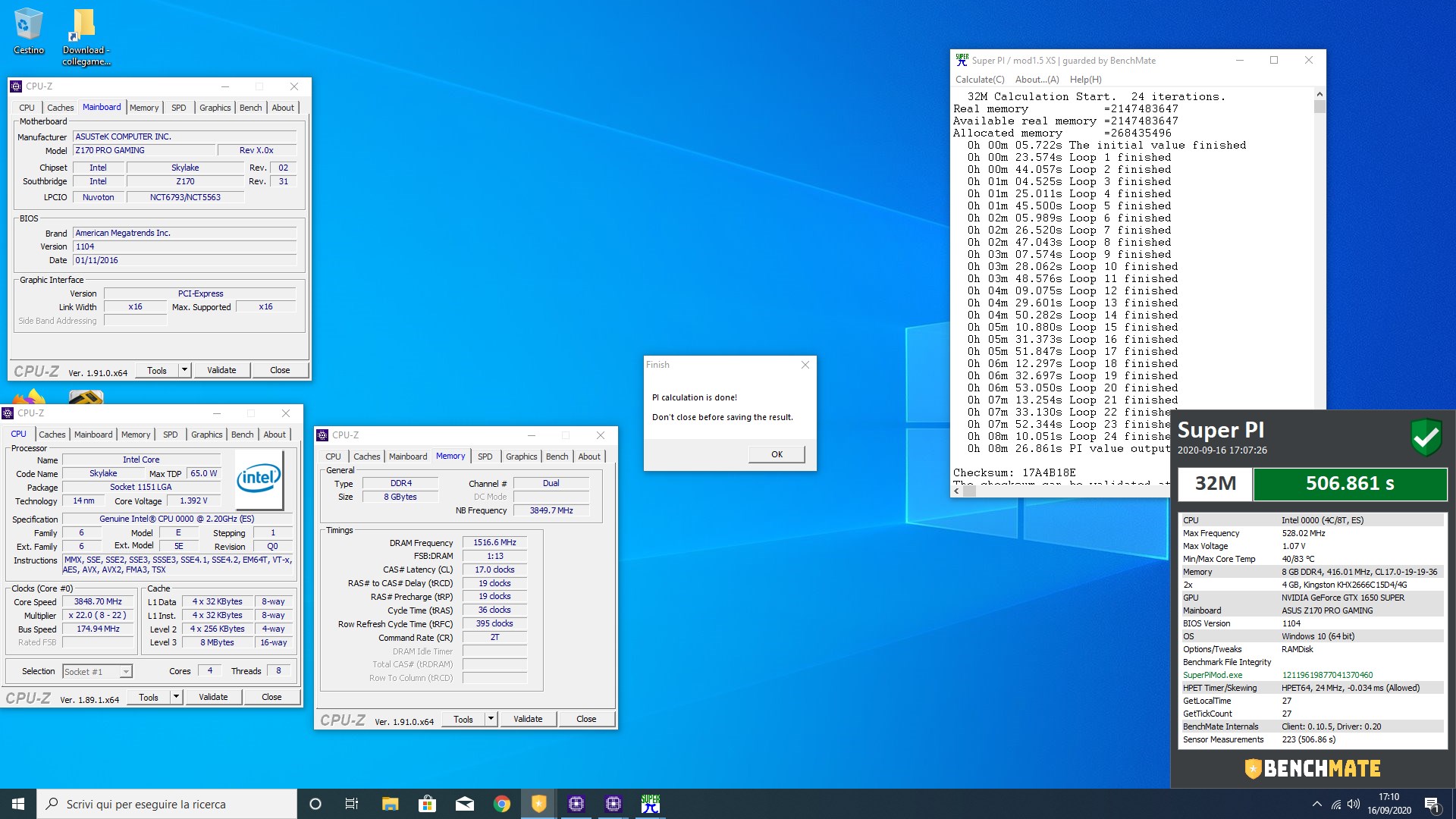Open About tab in CPU tab CPU-Z window
The width and height of the screenshot is (1456, 819).
(275, 435)
